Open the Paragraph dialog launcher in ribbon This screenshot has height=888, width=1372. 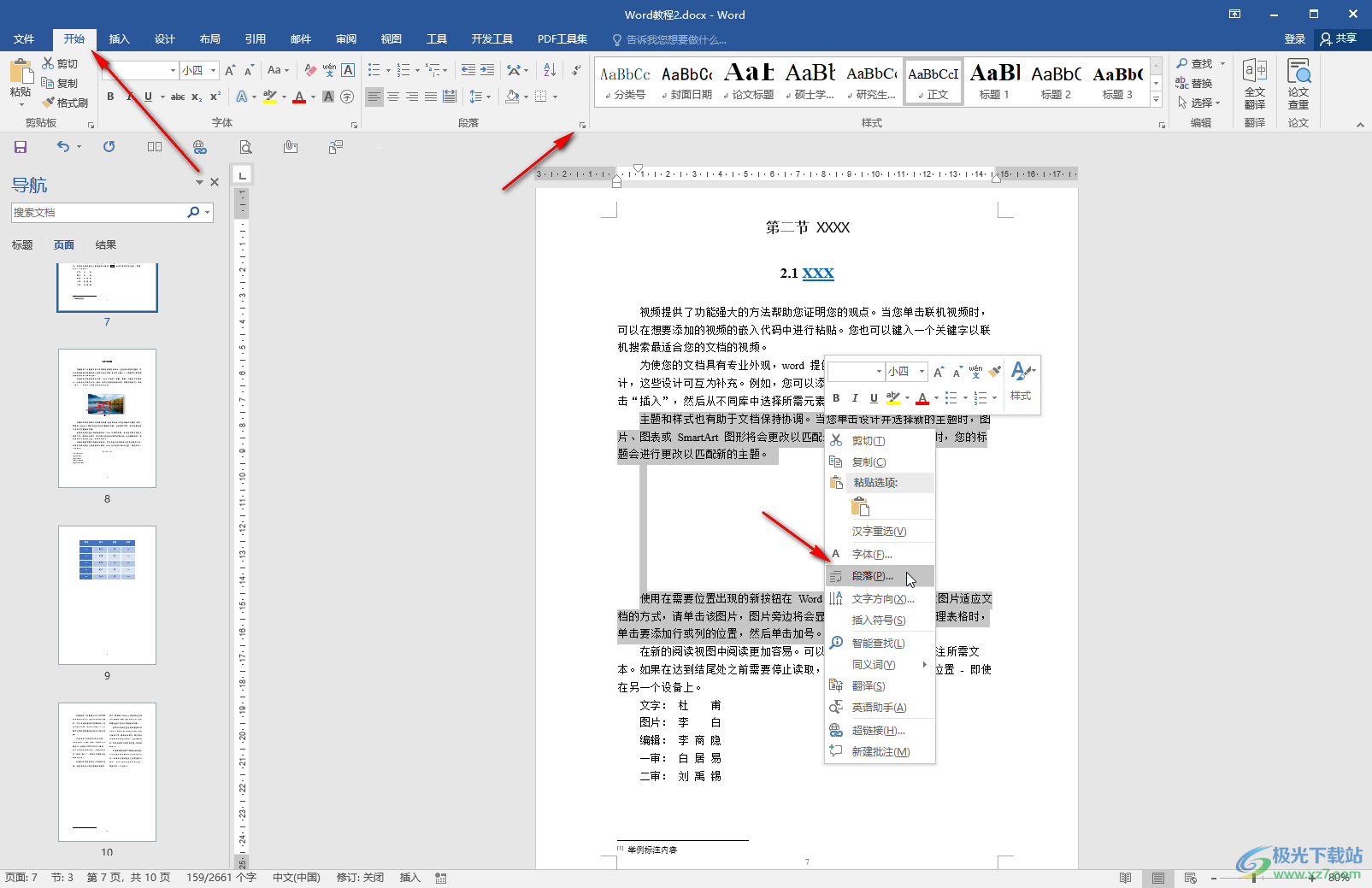(582, 125)
